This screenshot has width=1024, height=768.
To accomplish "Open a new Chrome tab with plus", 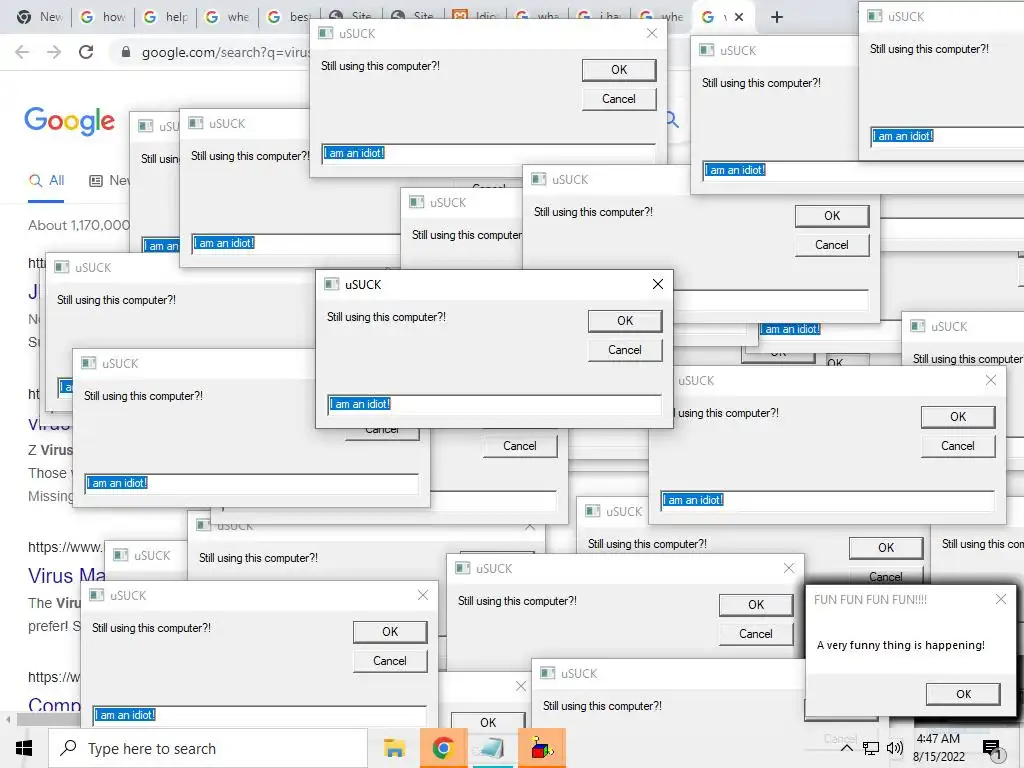I will pyautogui.click(x=776, y=17).
